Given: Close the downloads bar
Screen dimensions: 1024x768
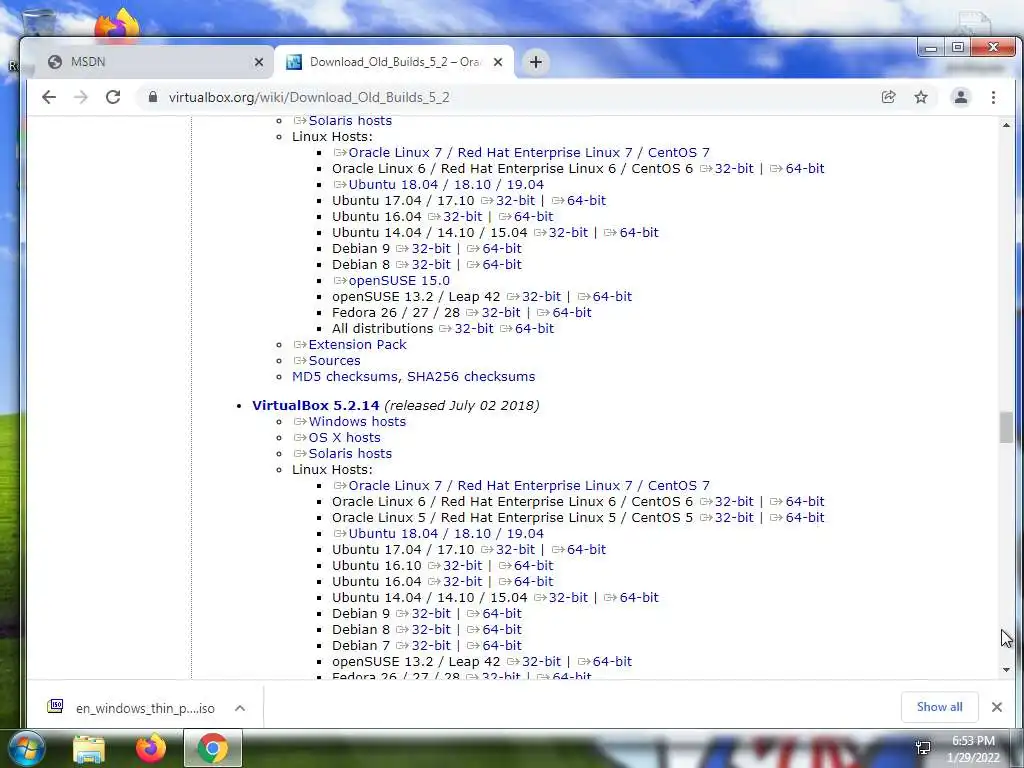Looking at the screenshot, I should tap(997, 707).
